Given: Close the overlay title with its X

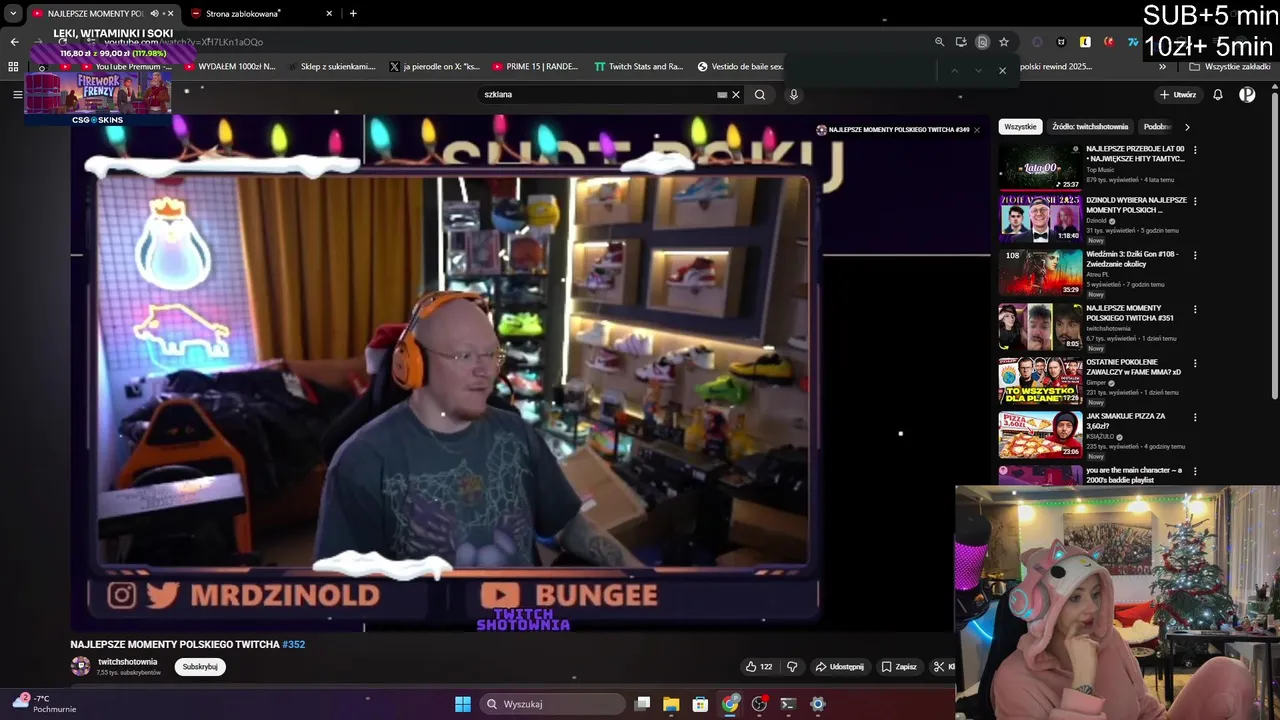Looking at the screenshot, I should (977, 130).
